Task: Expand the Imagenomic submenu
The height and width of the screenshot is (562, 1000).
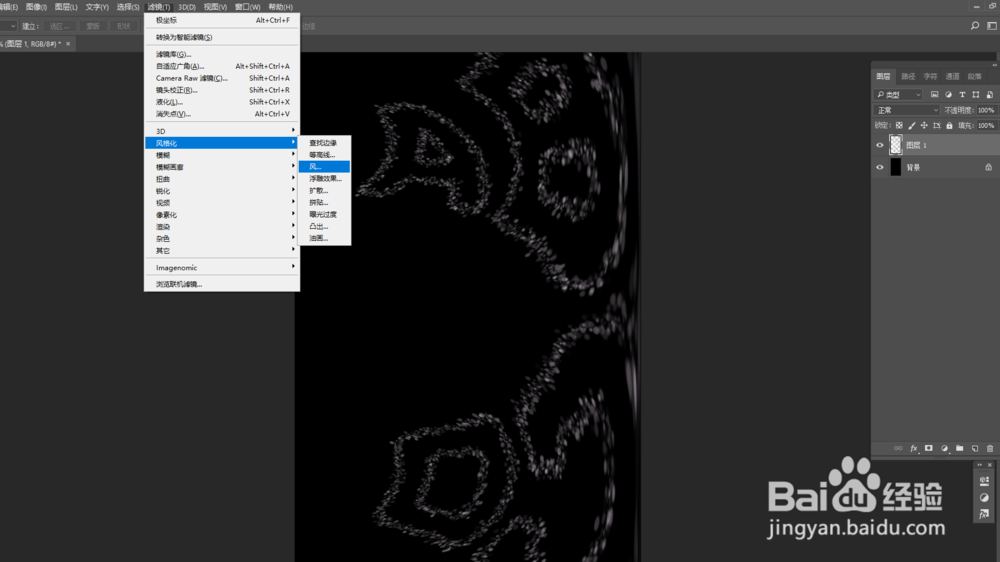Action: pyautogui.click(x=222, y=268)
